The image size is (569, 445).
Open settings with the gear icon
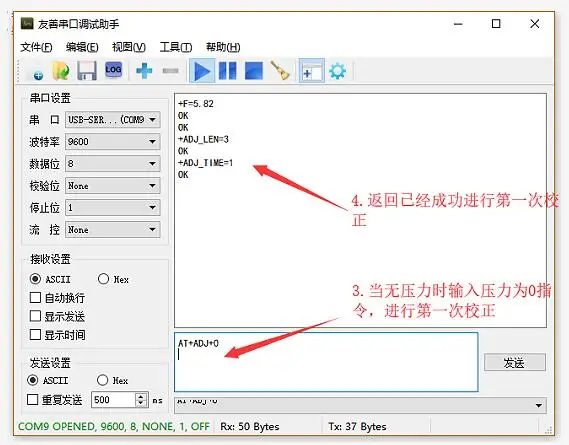tap(337, 71)
